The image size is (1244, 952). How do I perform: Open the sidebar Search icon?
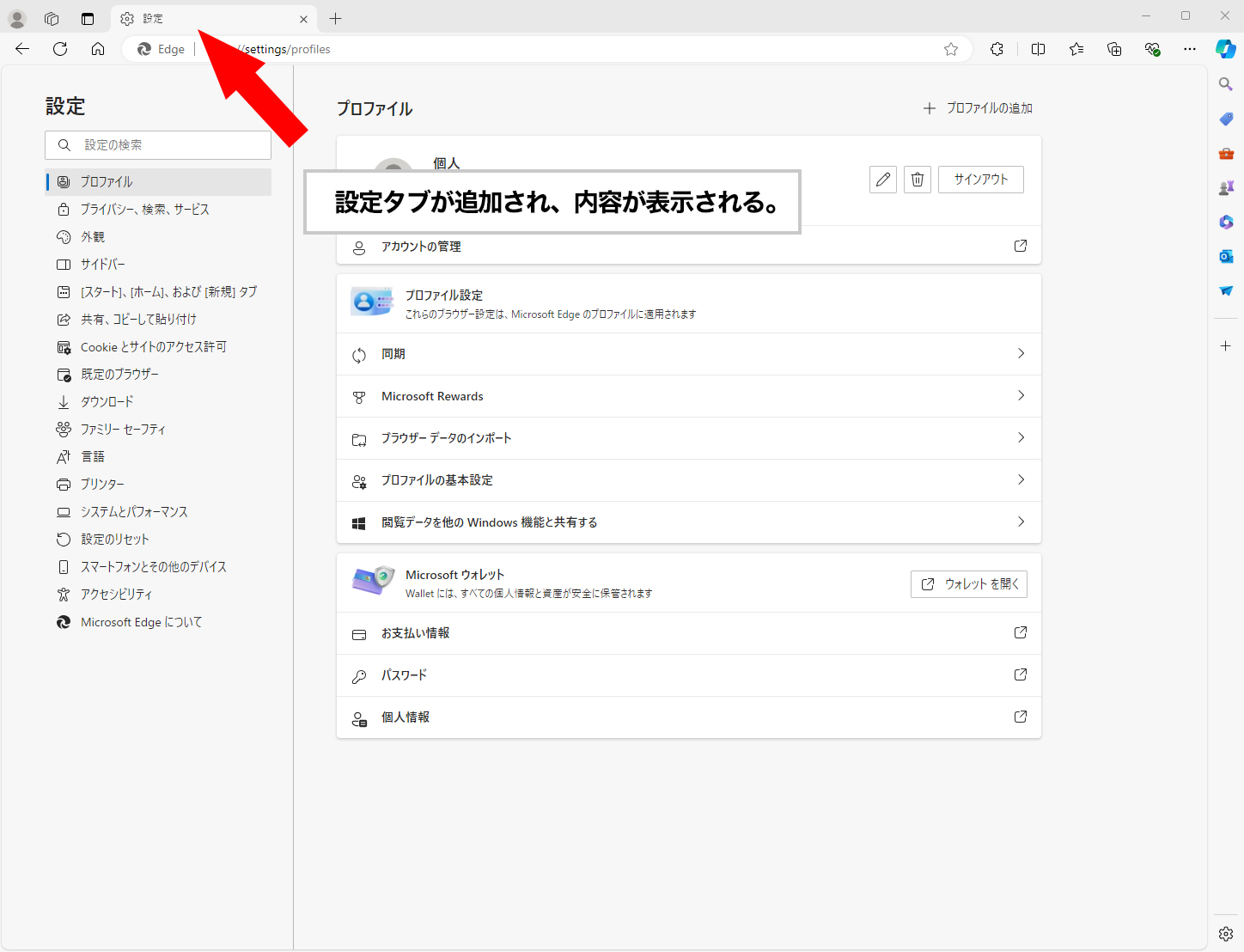tap(1226, 84)
